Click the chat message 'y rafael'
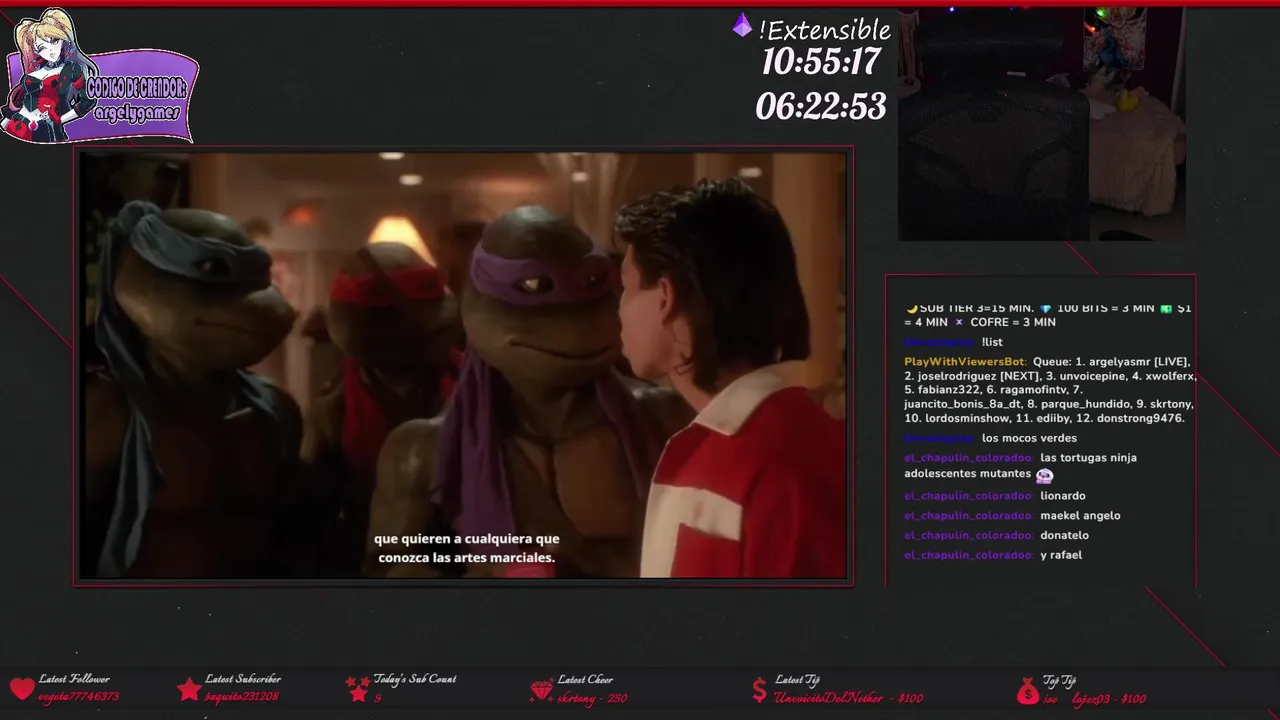 (1061, 555)
